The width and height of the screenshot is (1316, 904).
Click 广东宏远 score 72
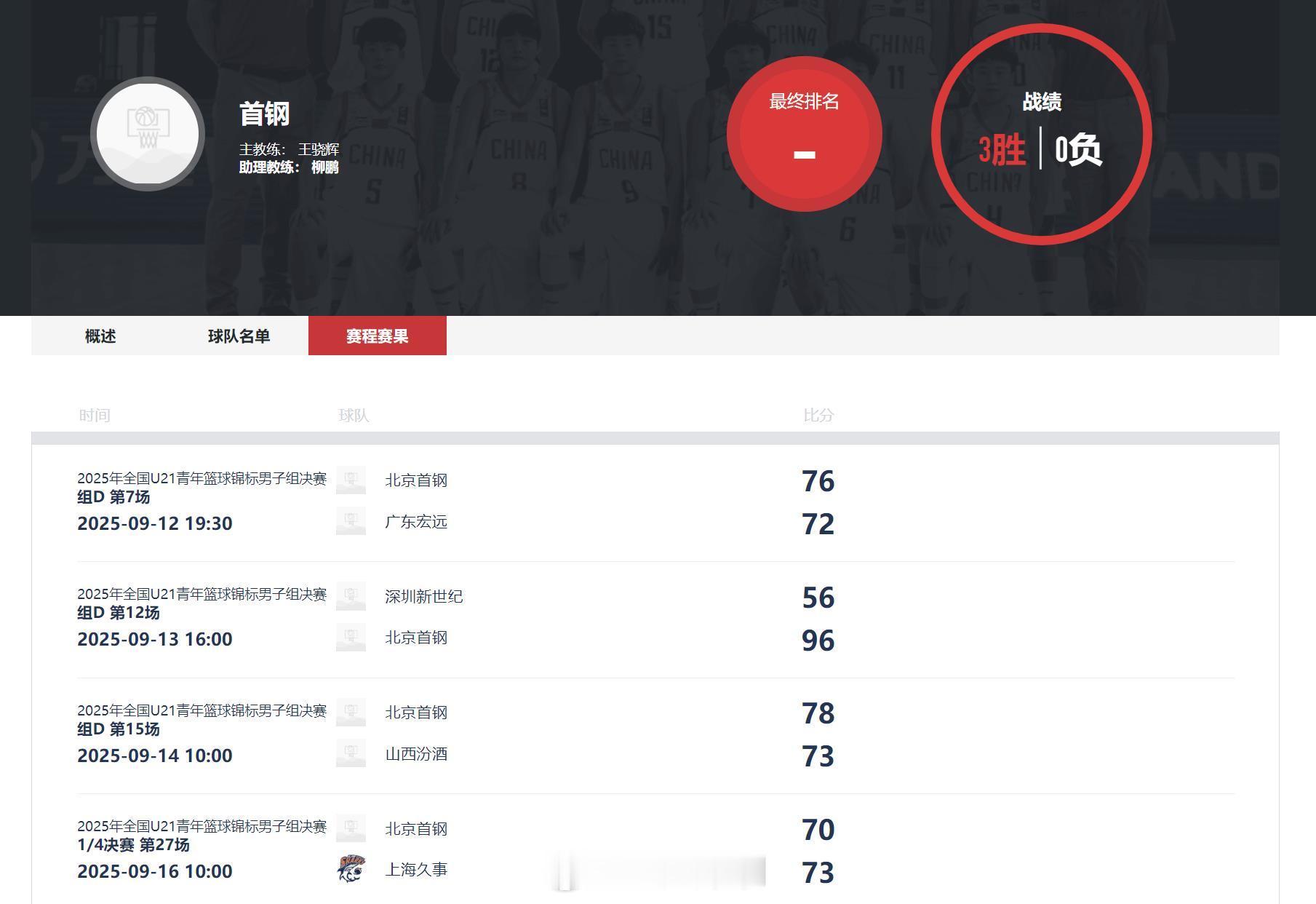(x=818, y=524)
